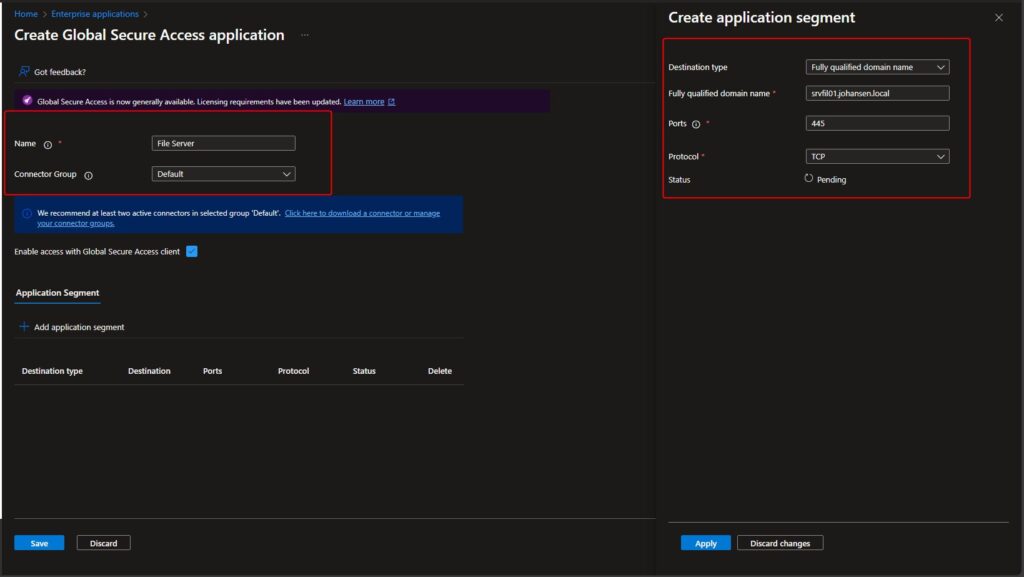Screen dimensions: 1024x577
Task: Show the Connector Group info tooltip icon
Action: pos(88,176)
